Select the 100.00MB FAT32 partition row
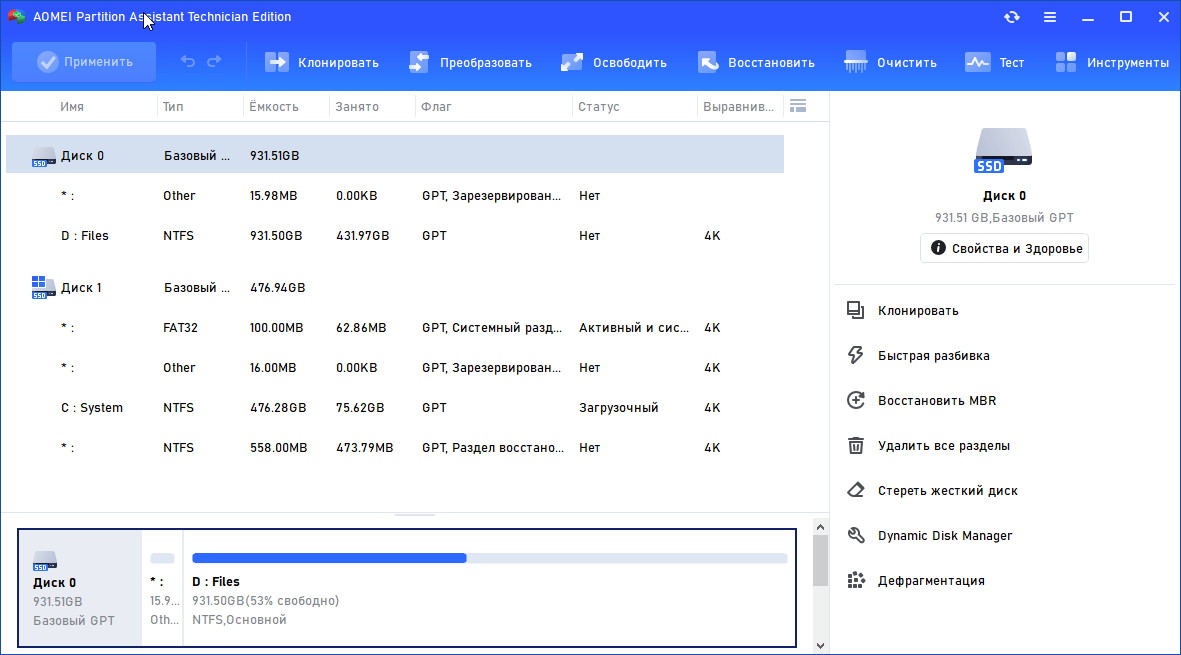Viewport: 1181px width, 655px height. (x=395, y=328)
